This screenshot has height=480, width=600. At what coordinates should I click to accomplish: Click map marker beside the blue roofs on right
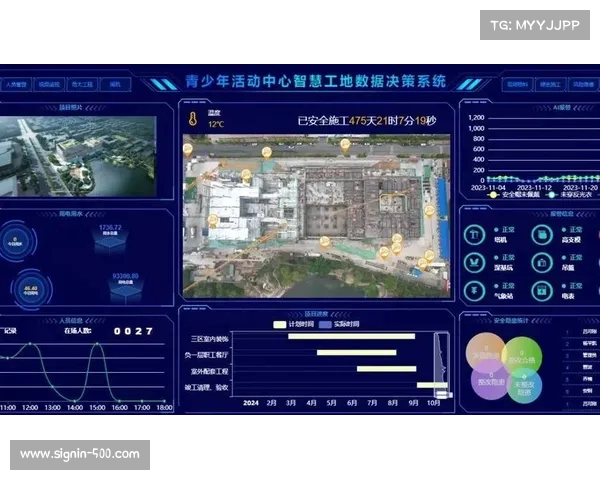(x=430, y=211)
